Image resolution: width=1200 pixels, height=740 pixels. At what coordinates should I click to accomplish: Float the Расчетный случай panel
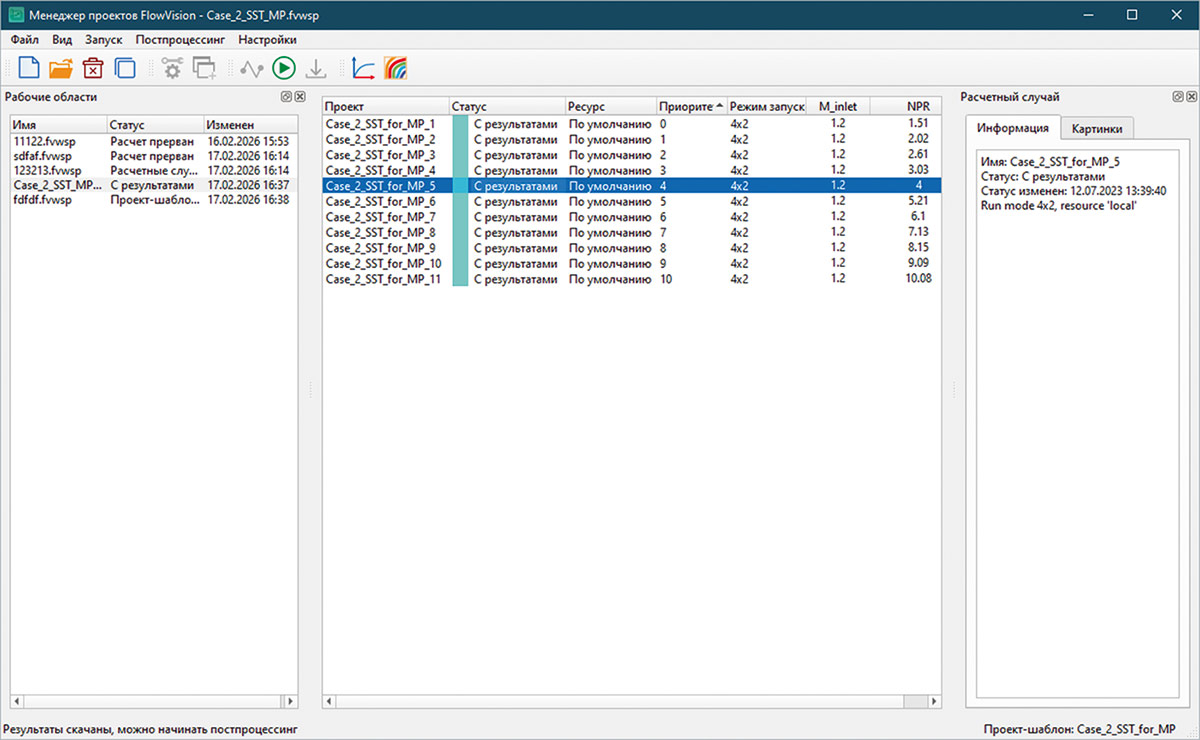point(1177,97)
